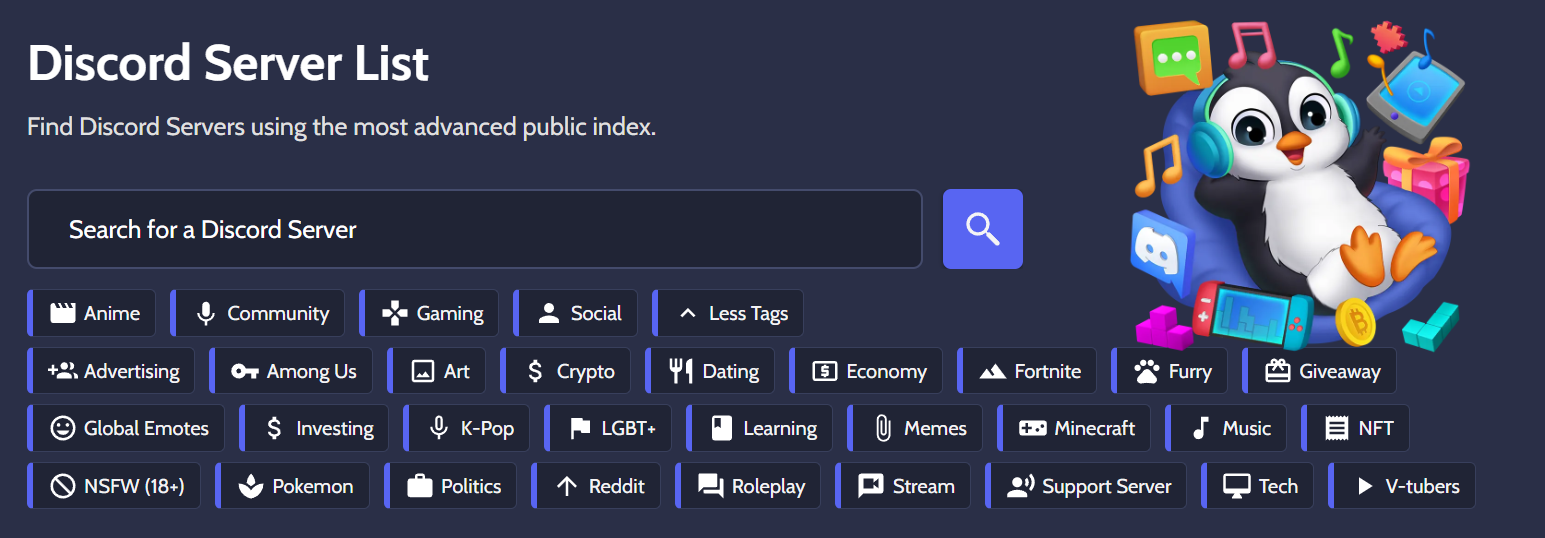Filter servers by Crypto tag
1545x538 pixels.
[x=565, y=371]
